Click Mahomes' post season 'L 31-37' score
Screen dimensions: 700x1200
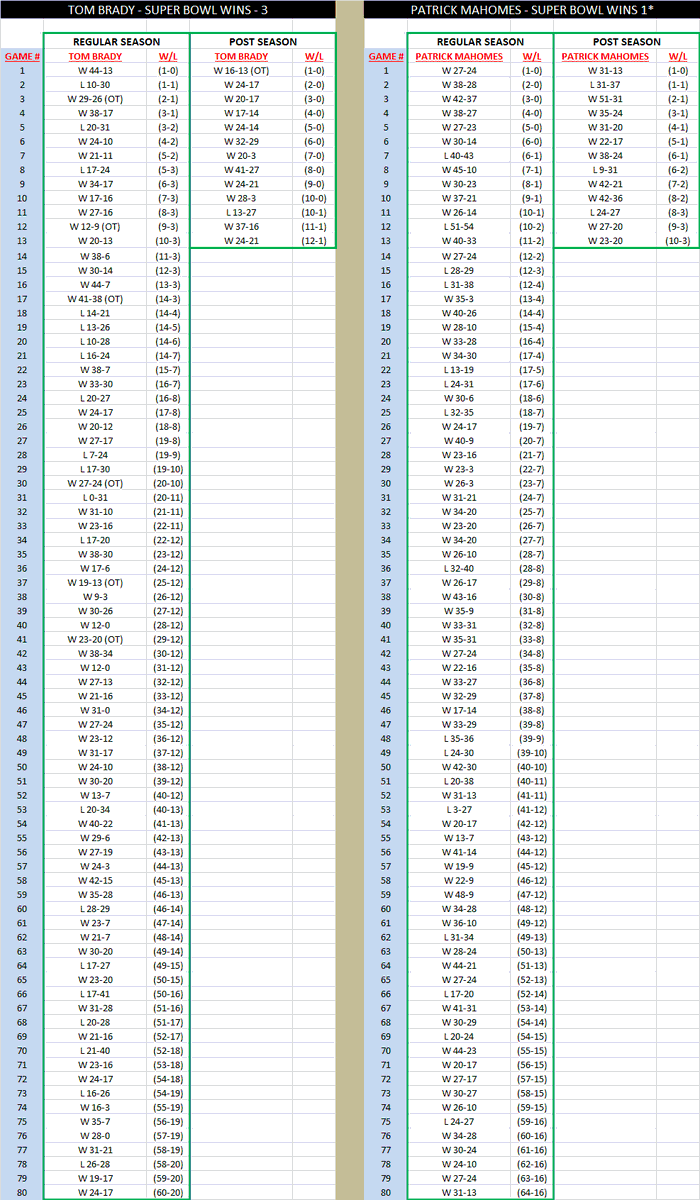(605, 85)
